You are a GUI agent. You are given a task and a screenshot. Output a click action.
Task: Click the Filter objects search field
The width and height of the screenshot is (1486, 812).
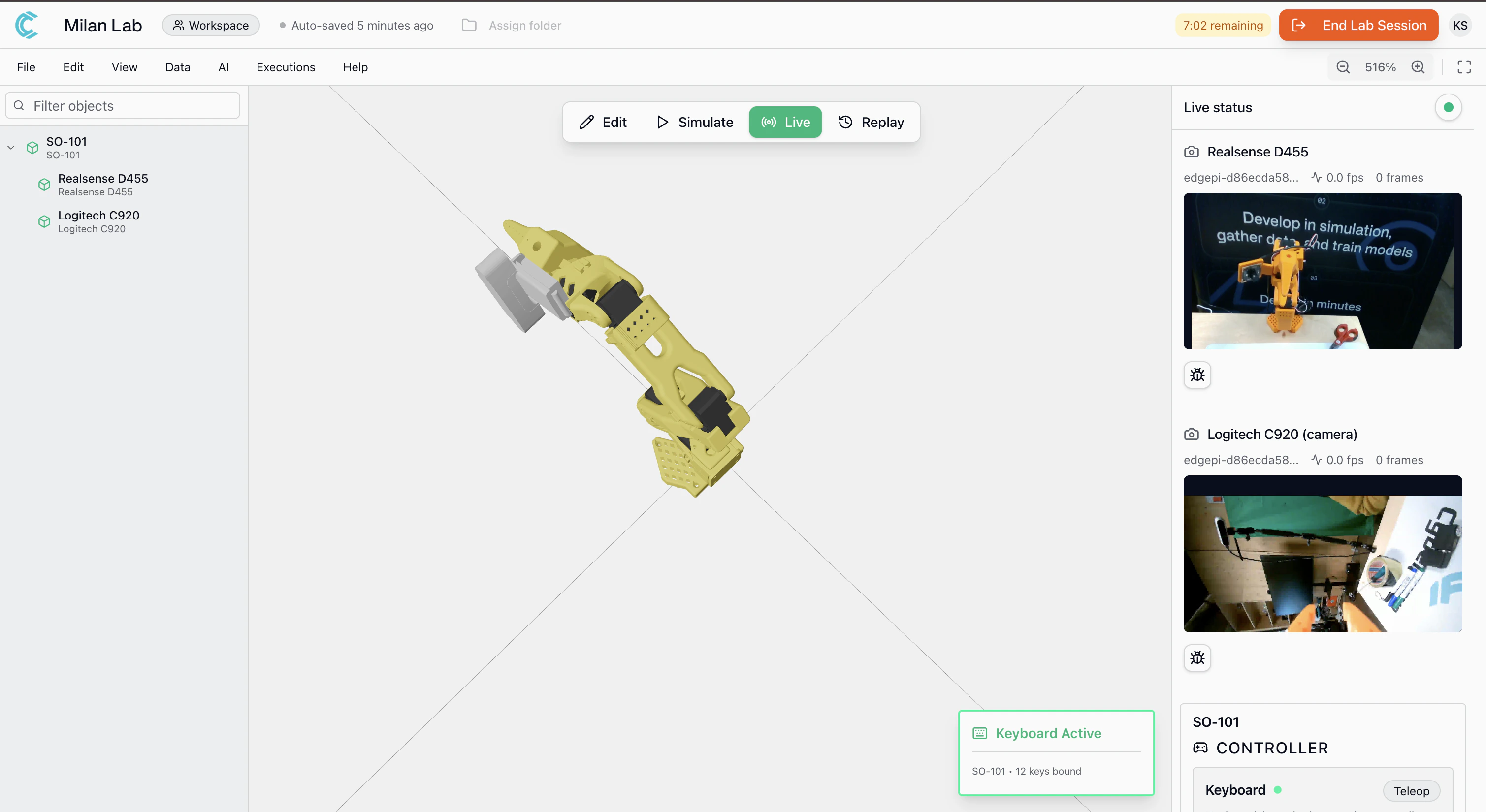pos(123,106)
